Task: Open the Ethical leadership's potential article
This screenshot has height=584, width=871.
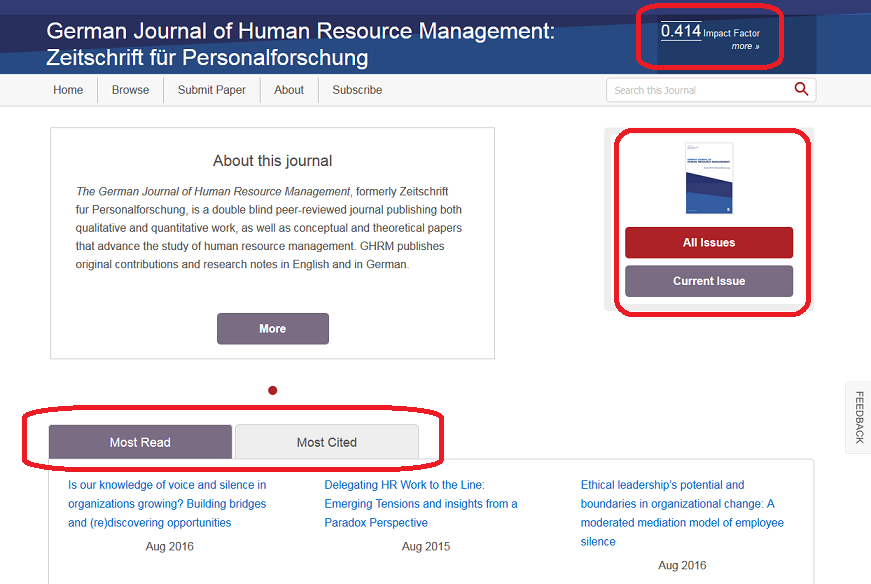Action: pos(682,513)
